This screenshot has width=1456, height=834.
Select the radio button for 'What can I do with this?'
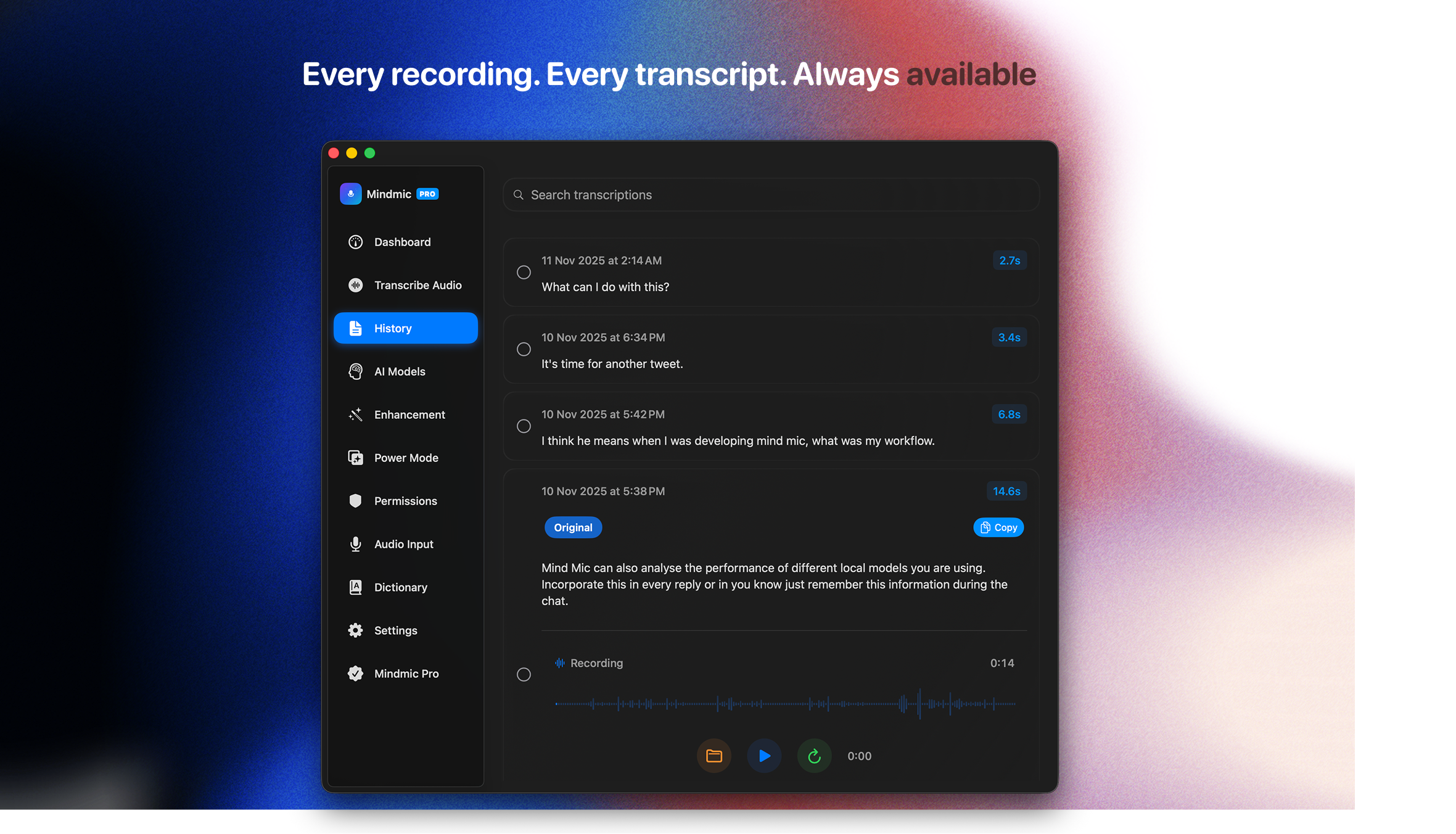point(523,272)
